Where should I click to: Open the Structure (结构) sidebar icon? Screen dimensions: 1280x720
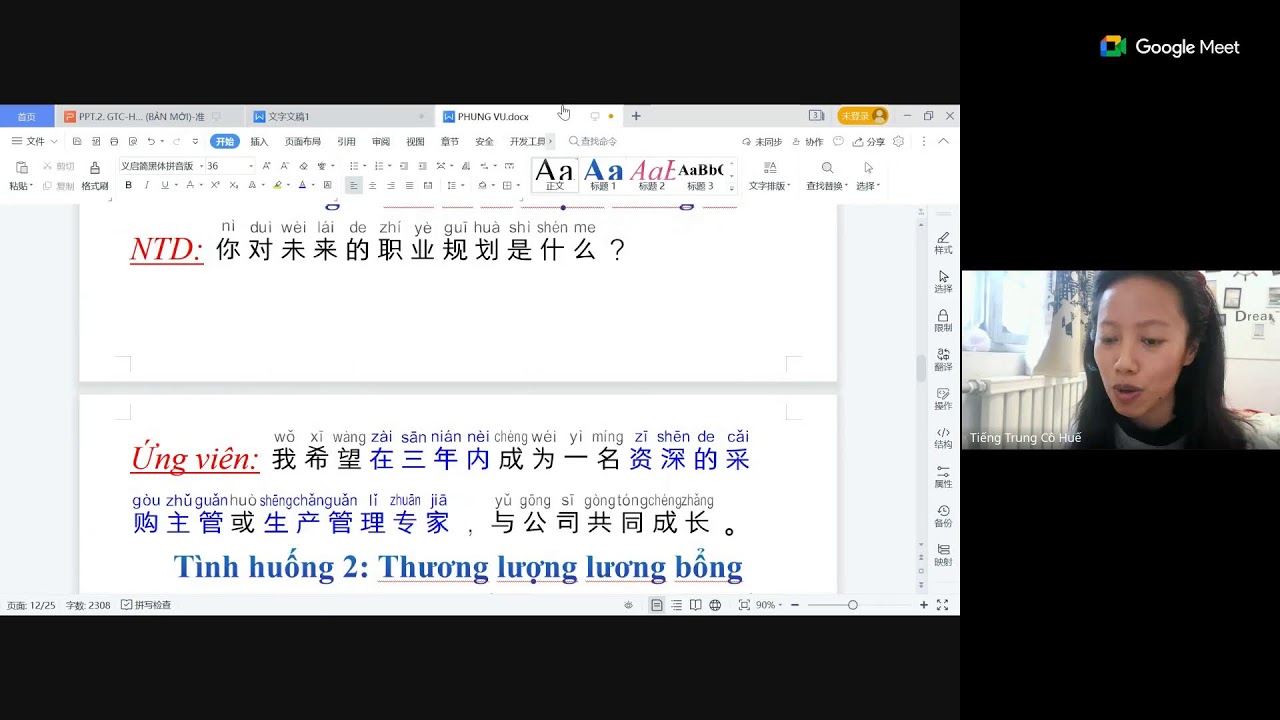tap(943, 437)
